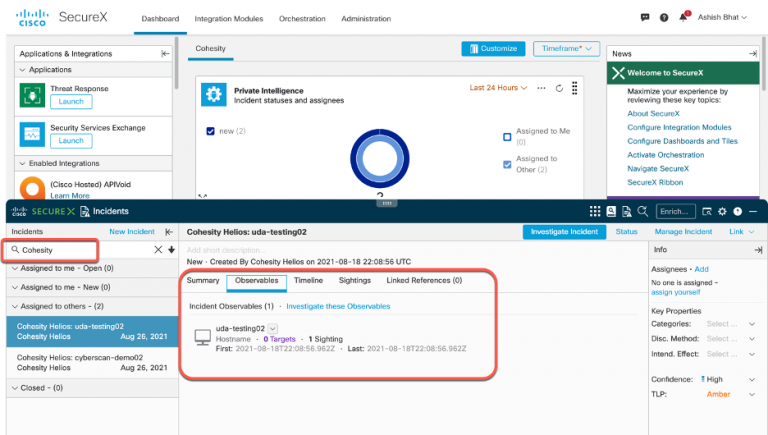Uncheck the 'new (2)' checkbox
This screenshot has width=768, height=435.
click(x=210, y=131)
